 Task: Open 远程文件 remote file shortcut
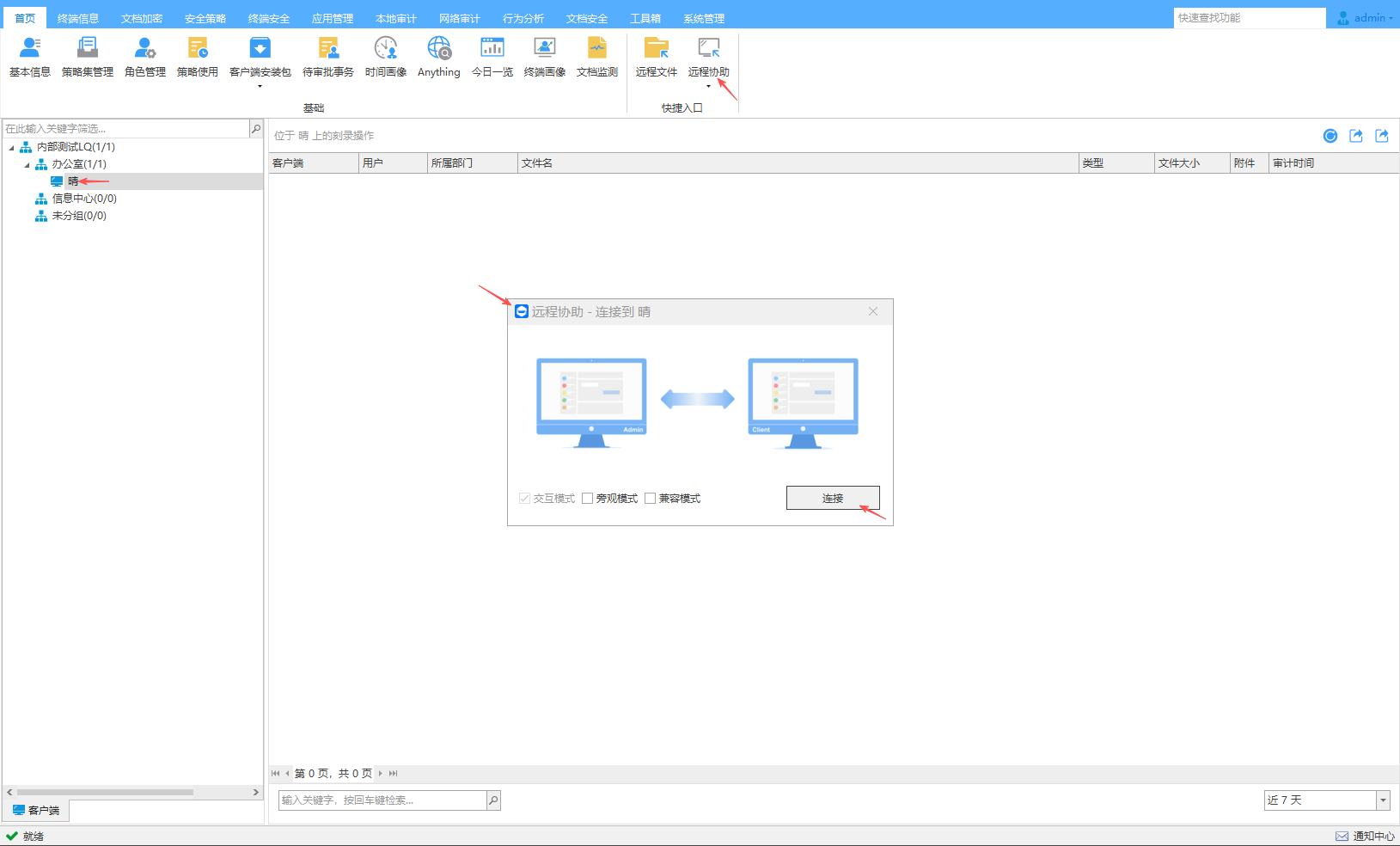[x=656, y=57]
